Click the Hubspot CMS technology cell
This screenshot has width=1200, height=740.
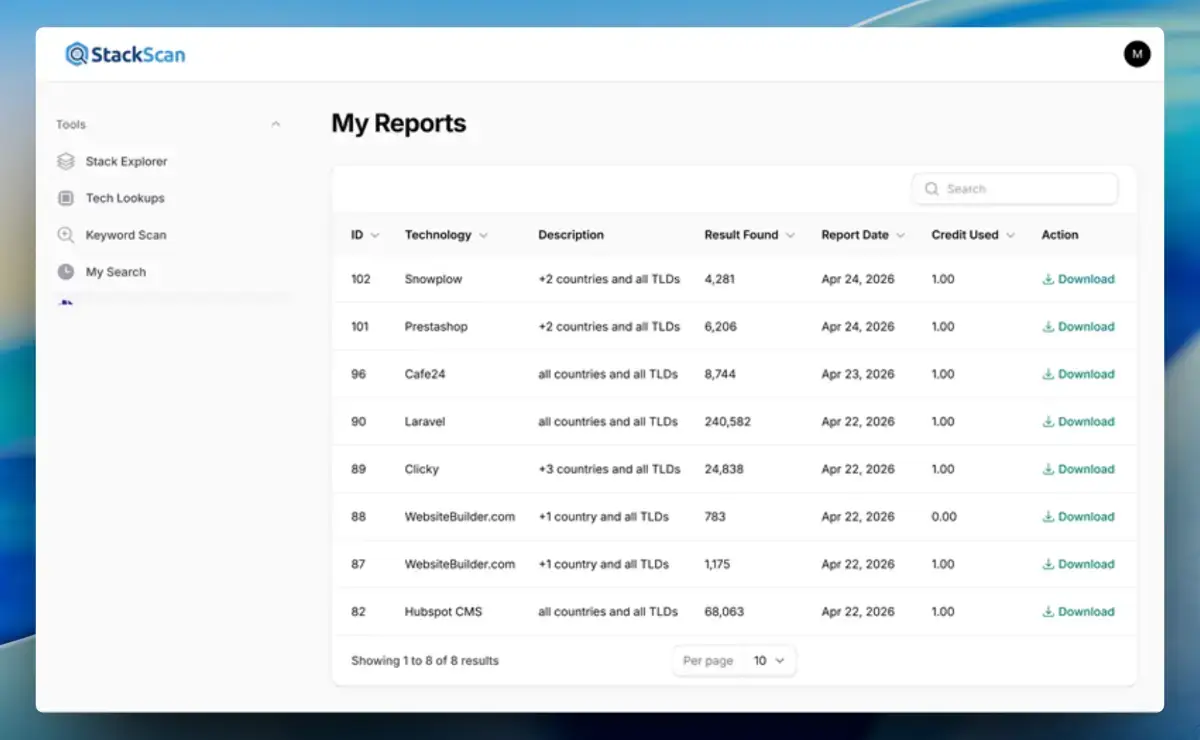[x=443, y=612]
